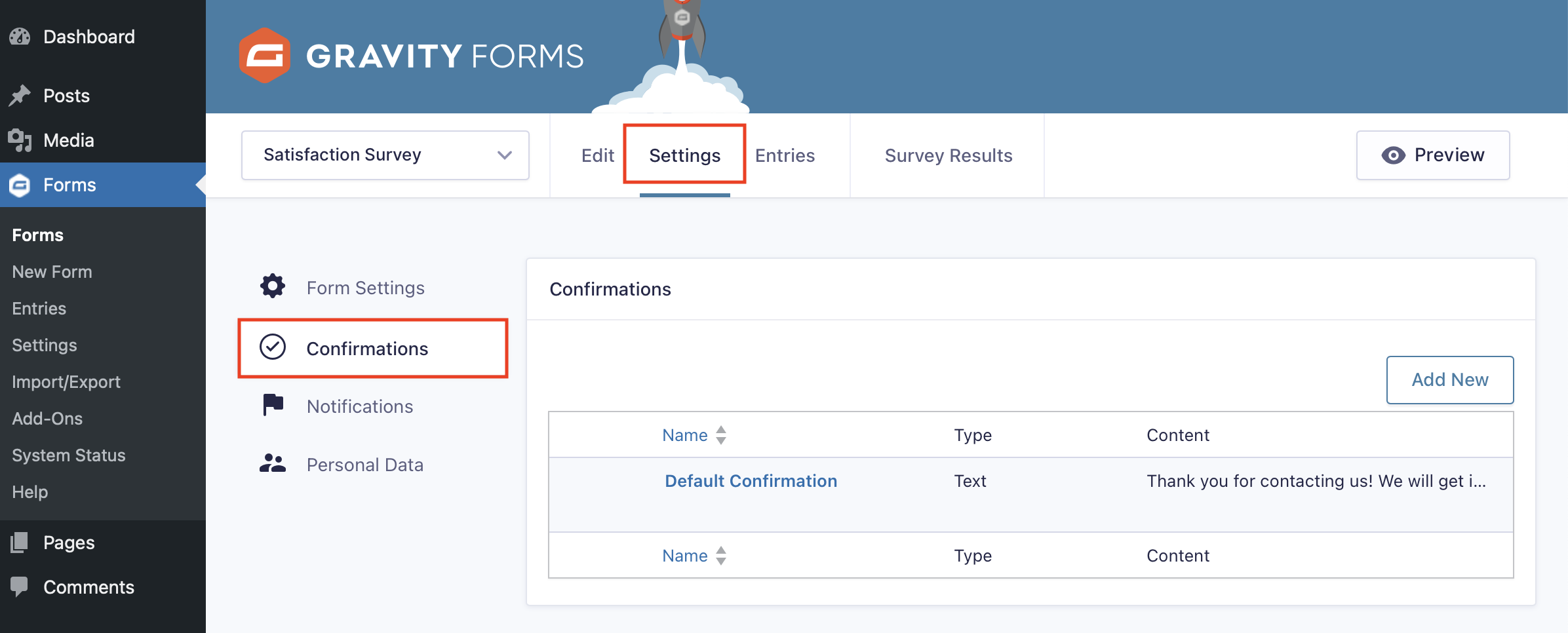Viewport: 1568px width, 633px height.
Task: Open Notifications in settings sidebar
Action: (x=360, y=406)
